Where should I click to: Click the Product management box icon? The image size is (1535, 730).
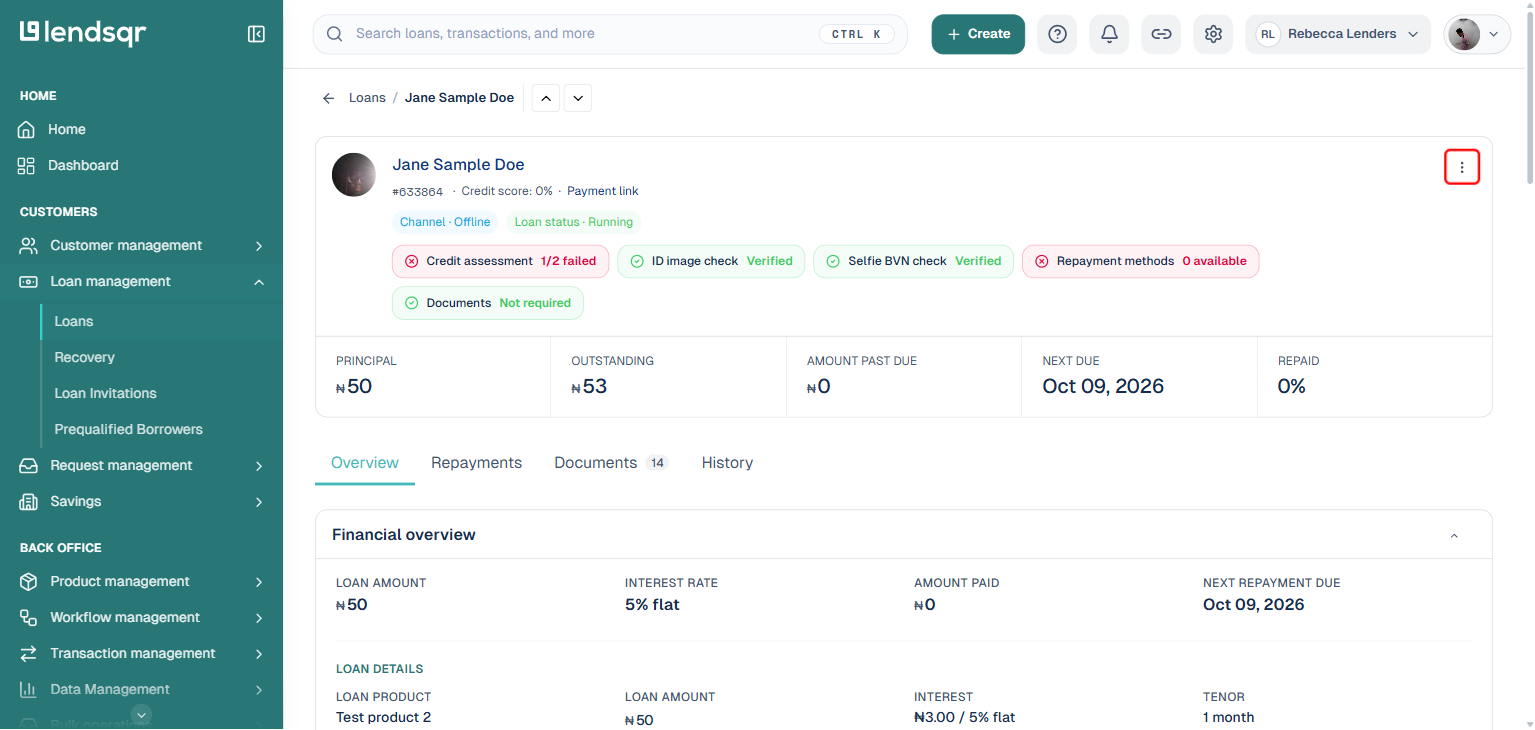pyautogui.click(x=29, y=581)
